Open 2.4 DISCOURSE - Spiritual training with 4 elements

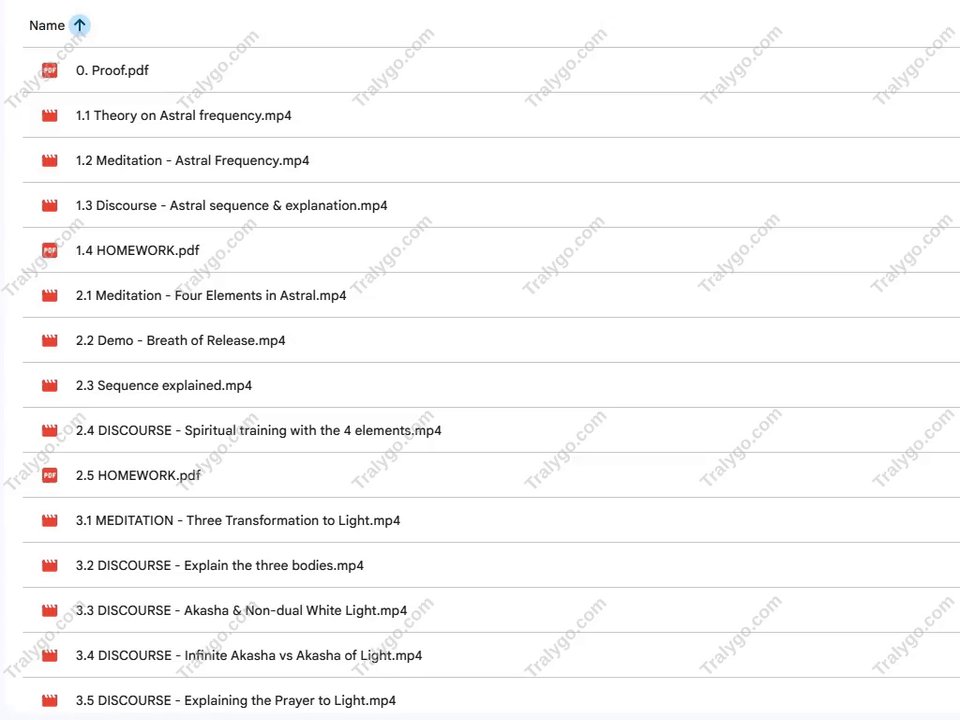(258, 430)
